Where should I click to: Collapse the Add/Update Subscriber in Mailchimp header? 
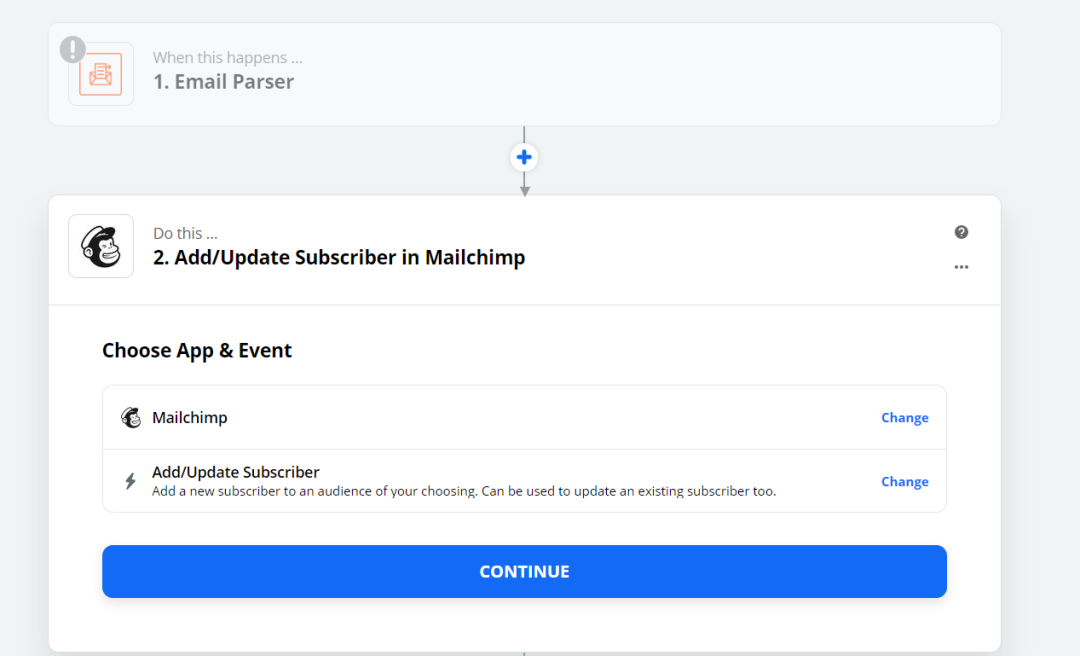tap(524, 250)
